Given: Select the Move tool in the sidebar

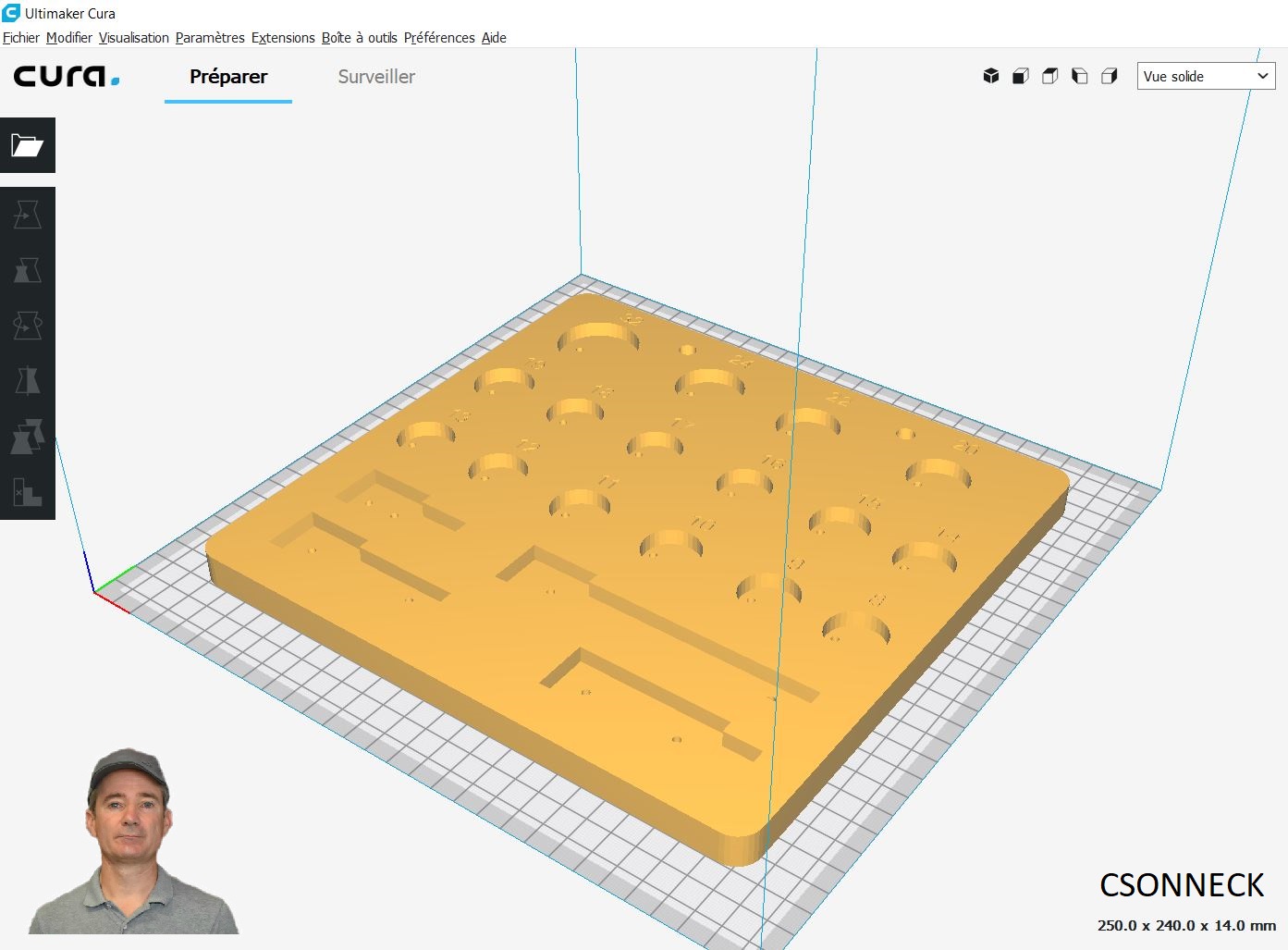Looking at the screenshot, I should pyautogui.click(x=28, y=216).
